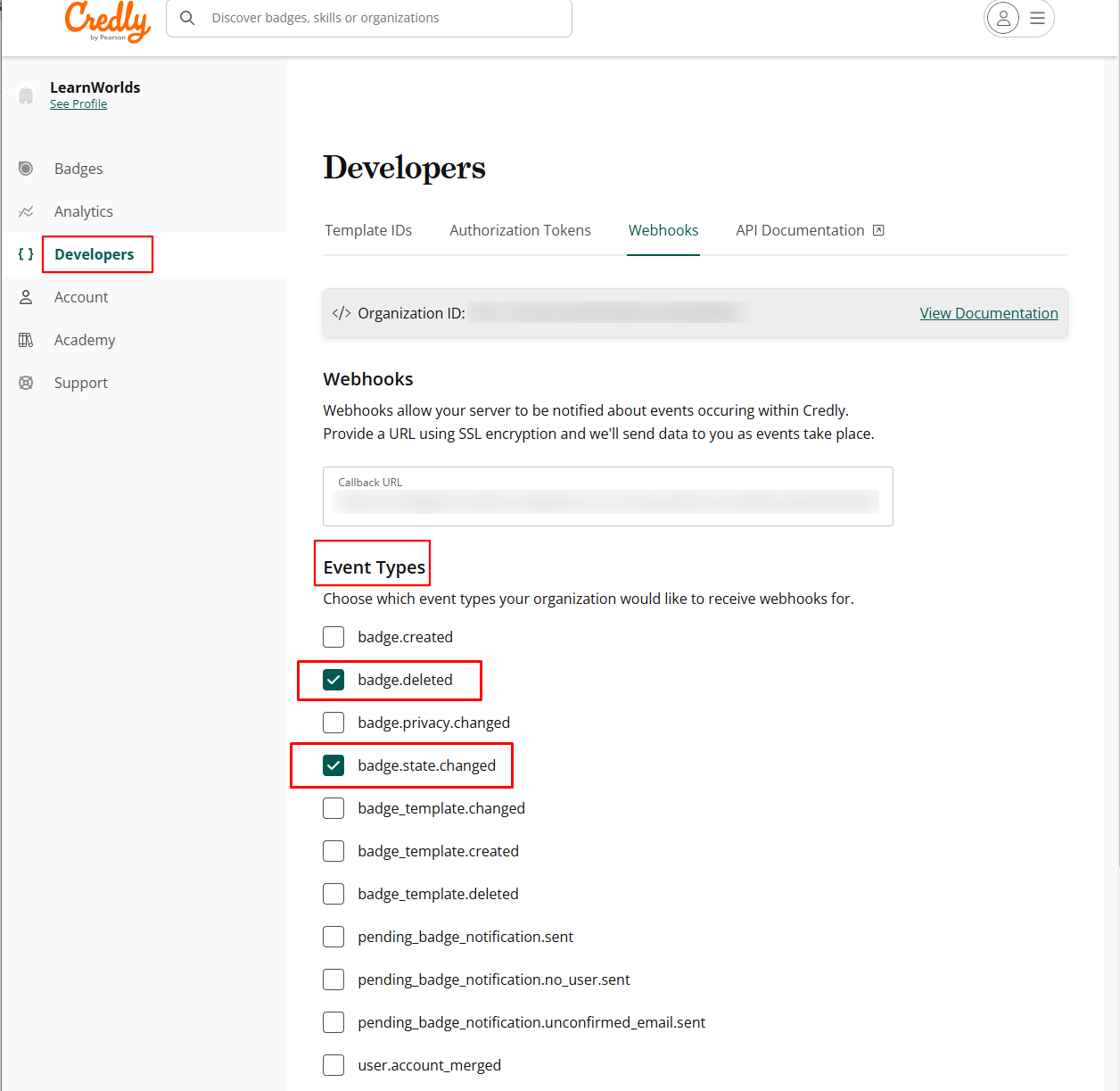The height and width of the screenshot is (1091, 1120).
Task: Enable the badge_template.changed checkbox
Action: pos(334,808)
